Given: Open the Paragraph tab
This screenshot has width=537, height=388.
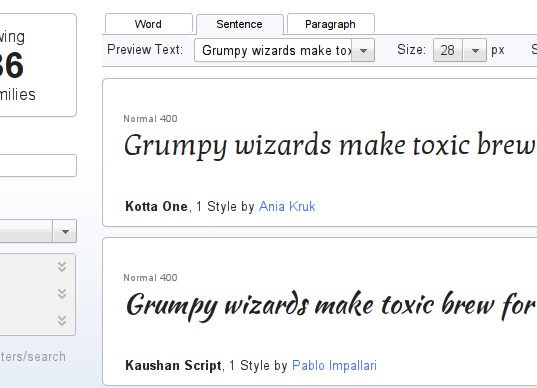Looking at the screenshot, I should point(330,24).
